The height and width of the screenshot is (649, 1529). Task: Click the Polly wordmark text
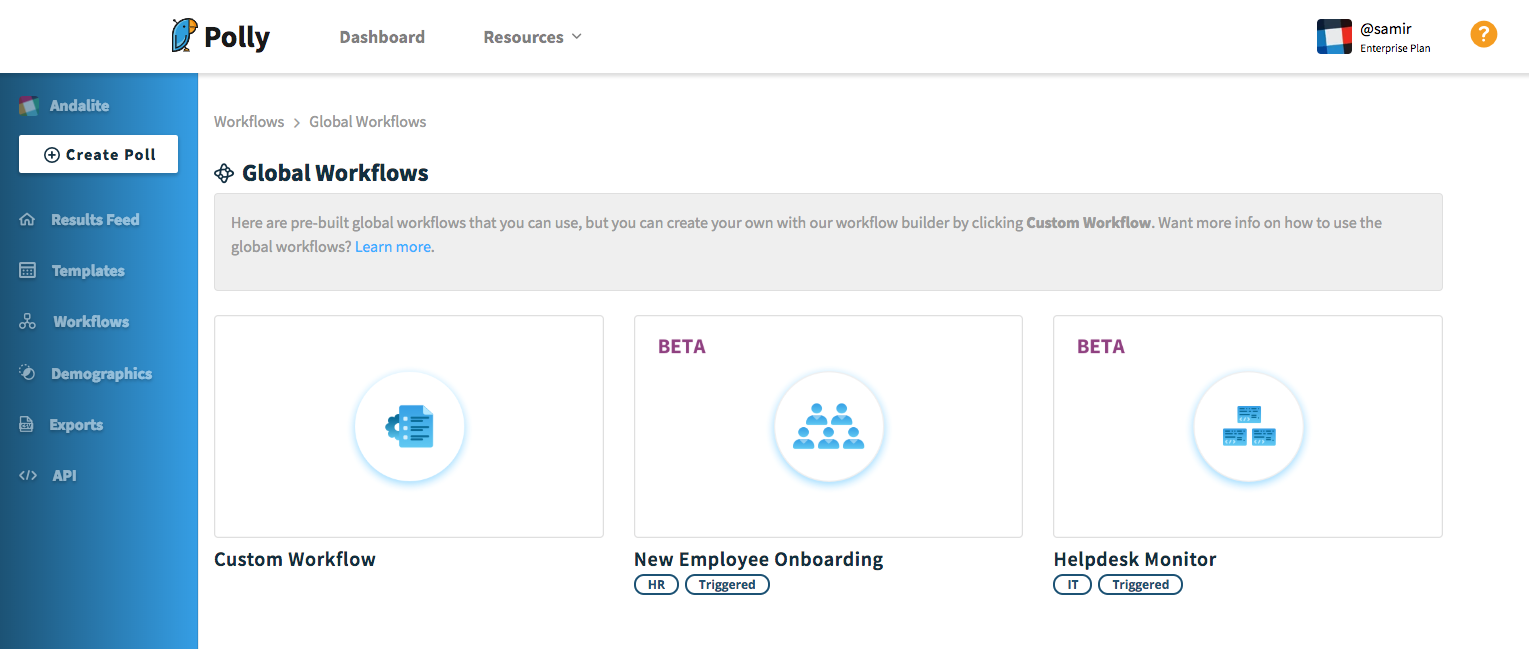(x=237, y=37)
